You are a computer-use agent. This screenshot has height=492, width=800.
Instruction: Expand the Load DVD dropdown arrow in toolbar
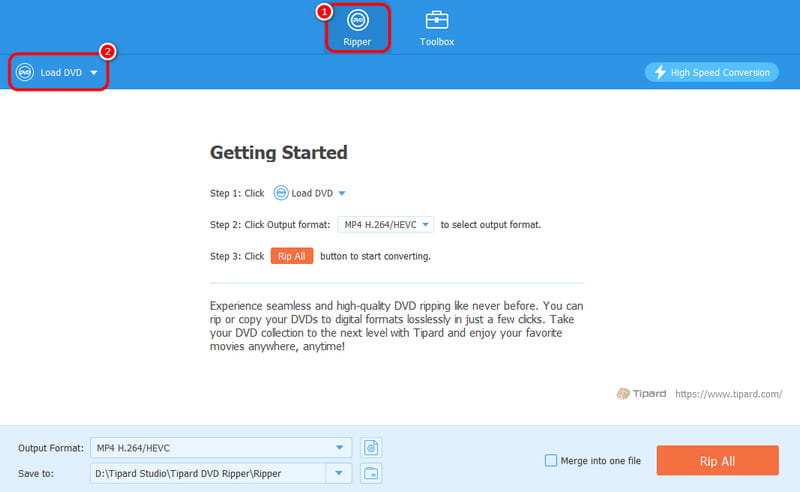pyautogui.click(x=94, y=72)
